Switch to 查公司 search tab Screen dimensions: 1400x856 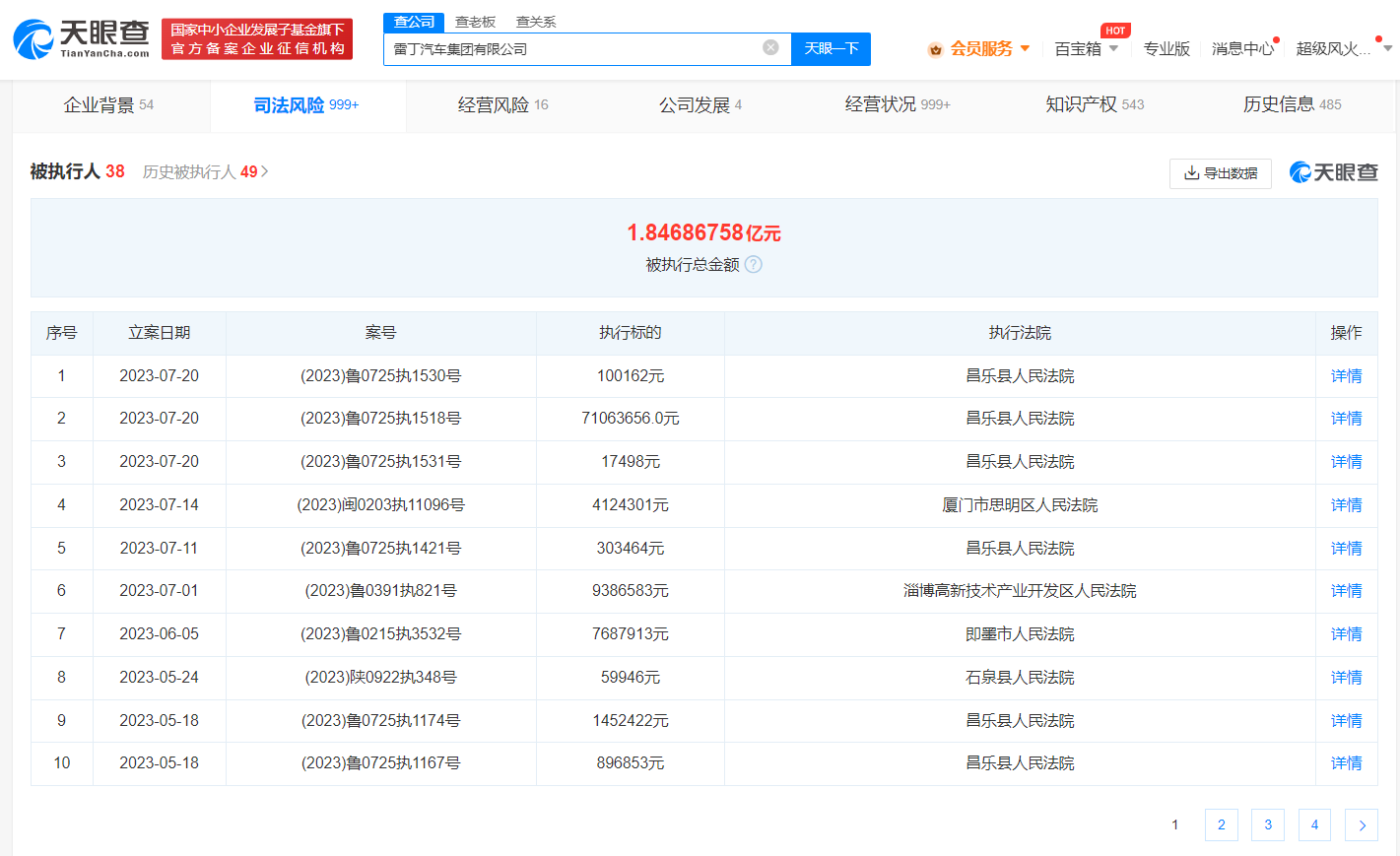[x=414, y=22]
